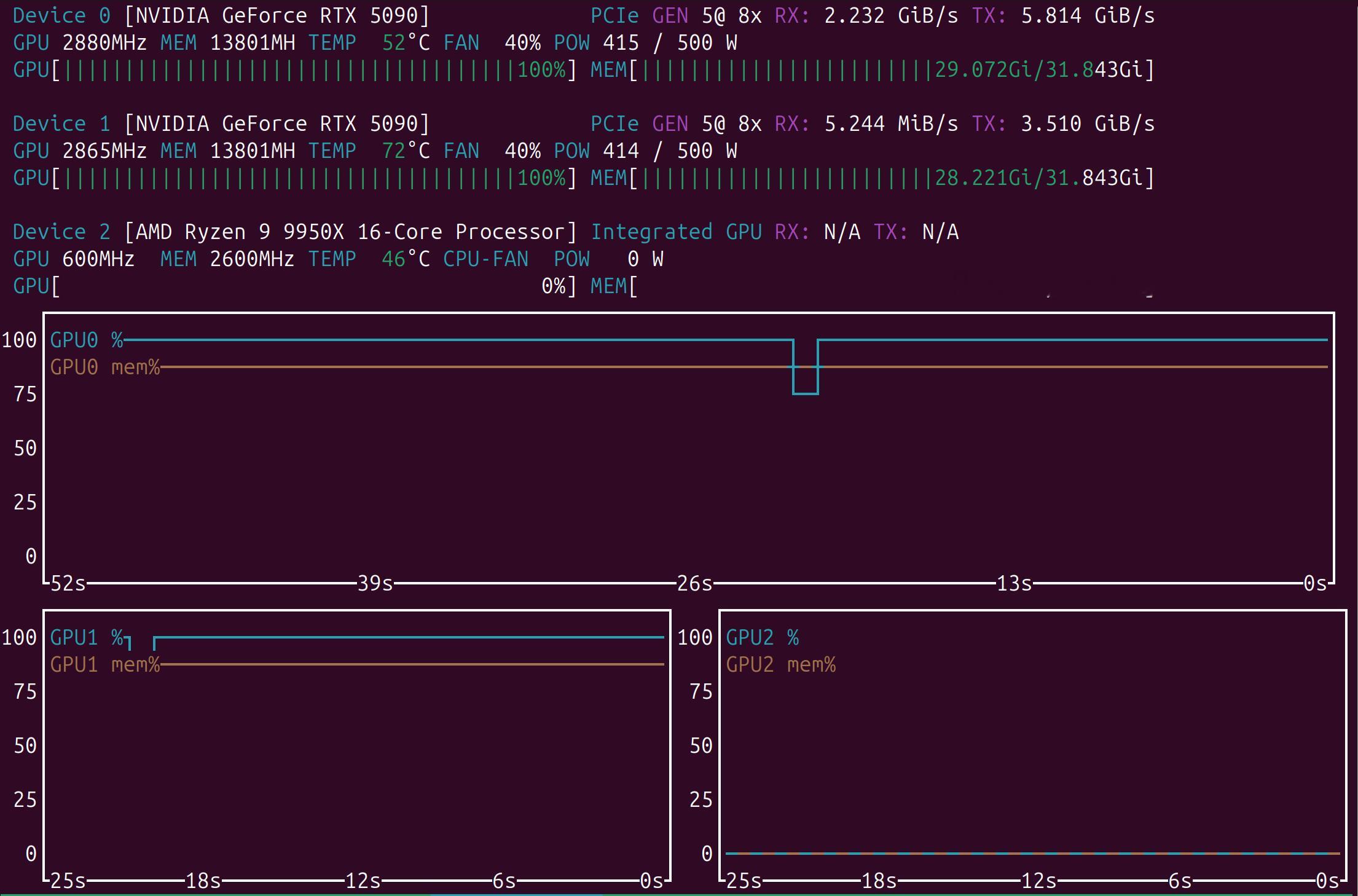Click Device 1 TX value 3.510 GiB/s

coord(1088,124)
